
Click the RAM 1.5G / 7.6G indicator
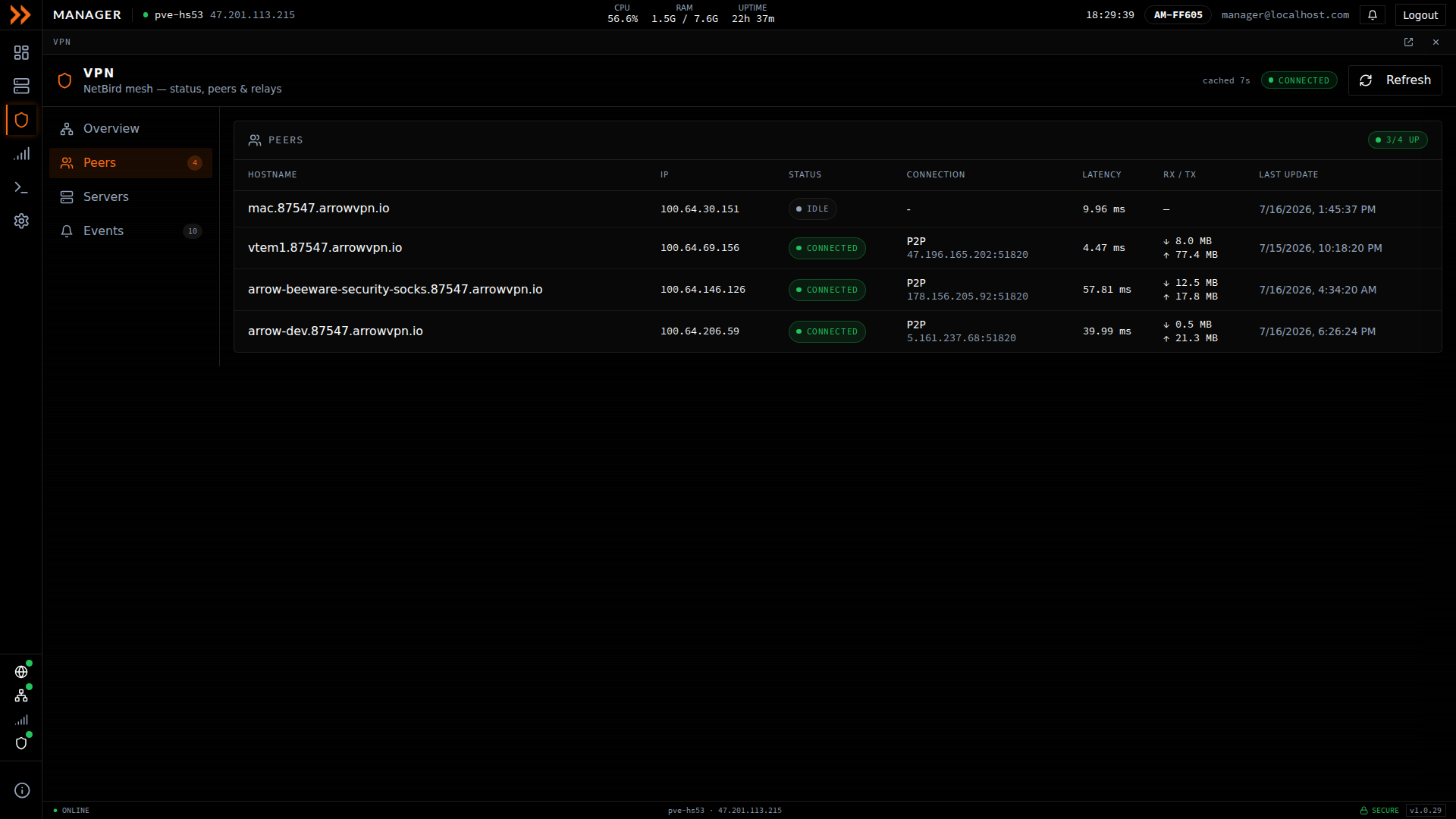(x=684, y=14)
